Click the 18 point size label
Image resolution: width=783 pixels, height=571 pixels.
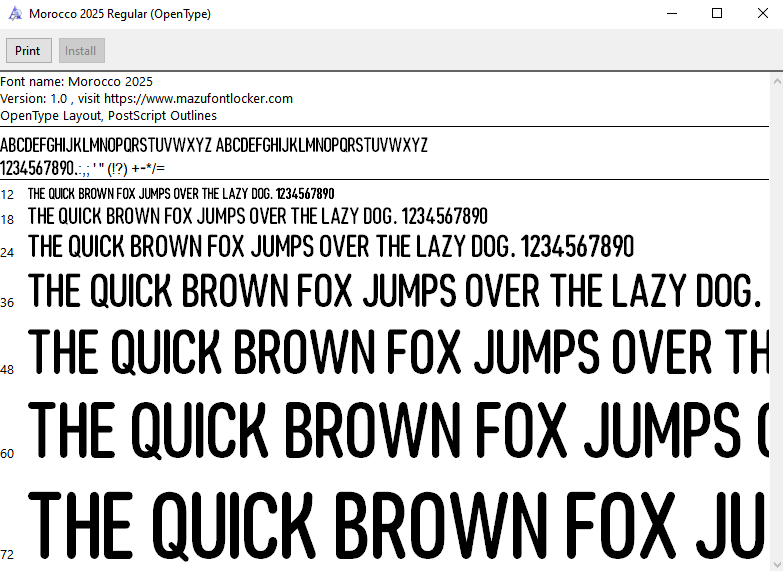(x=7, y=219)
